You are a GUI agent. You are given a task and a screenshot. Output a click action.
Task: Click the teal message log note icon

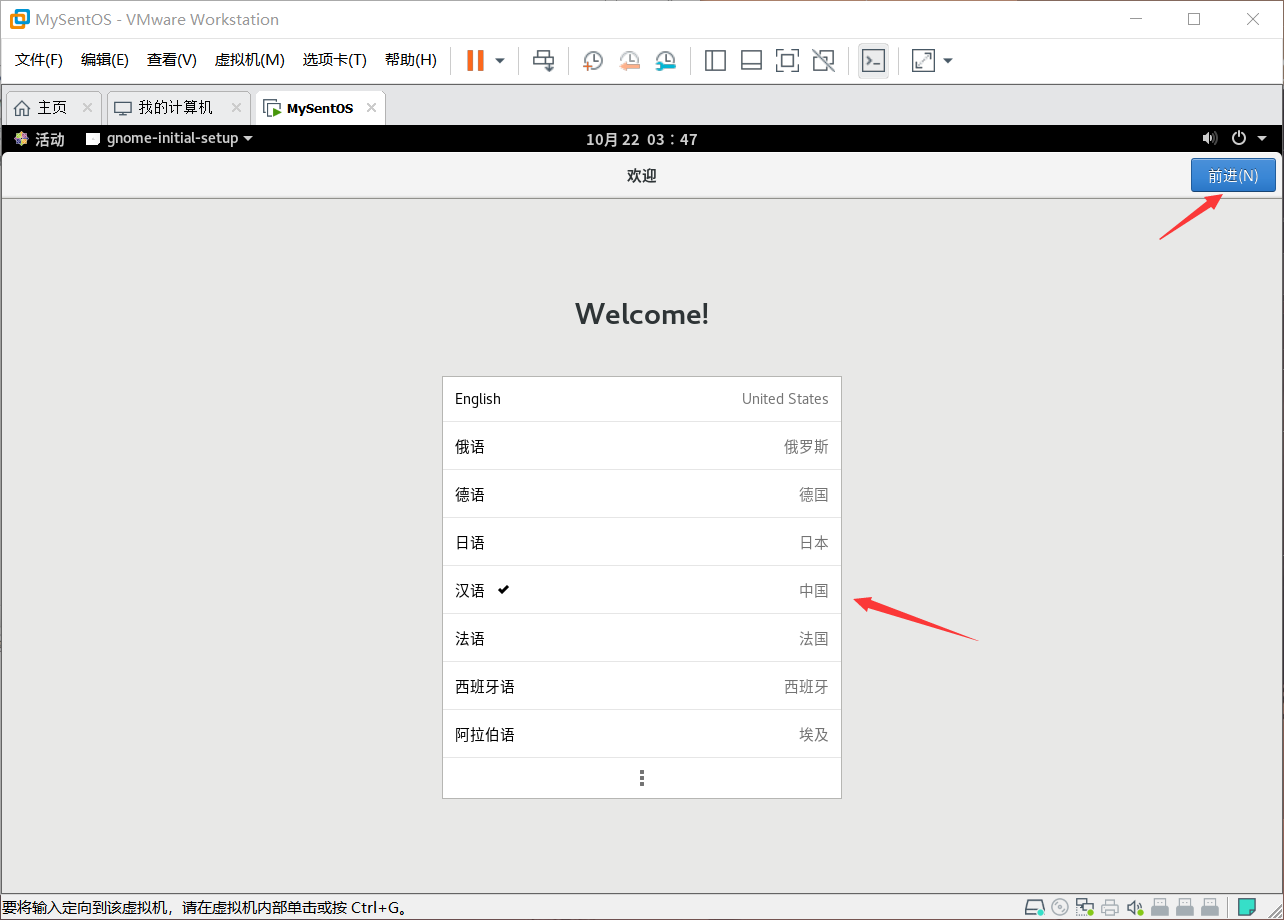click(1246, 907)
